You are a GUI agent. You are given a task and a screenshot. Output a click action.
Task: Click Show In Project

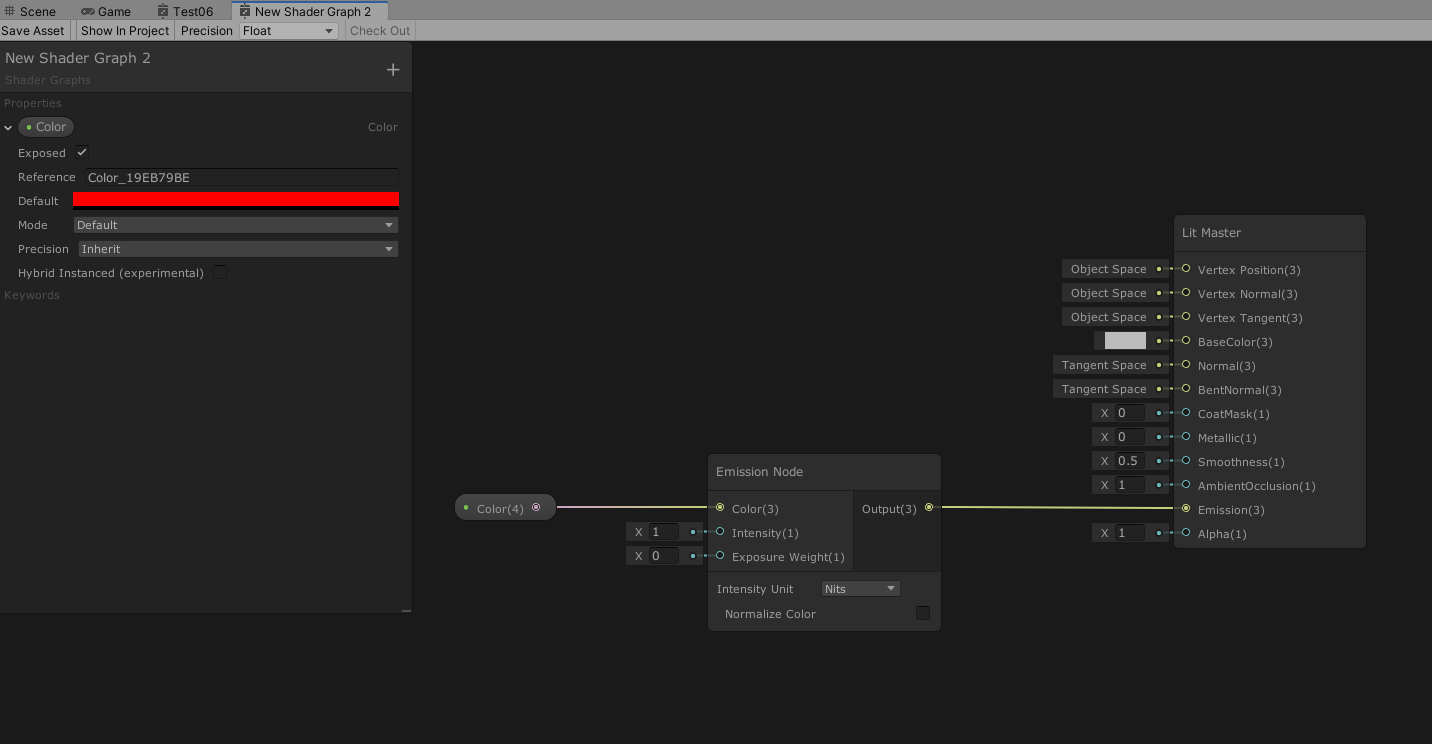(x=124, y=30)
